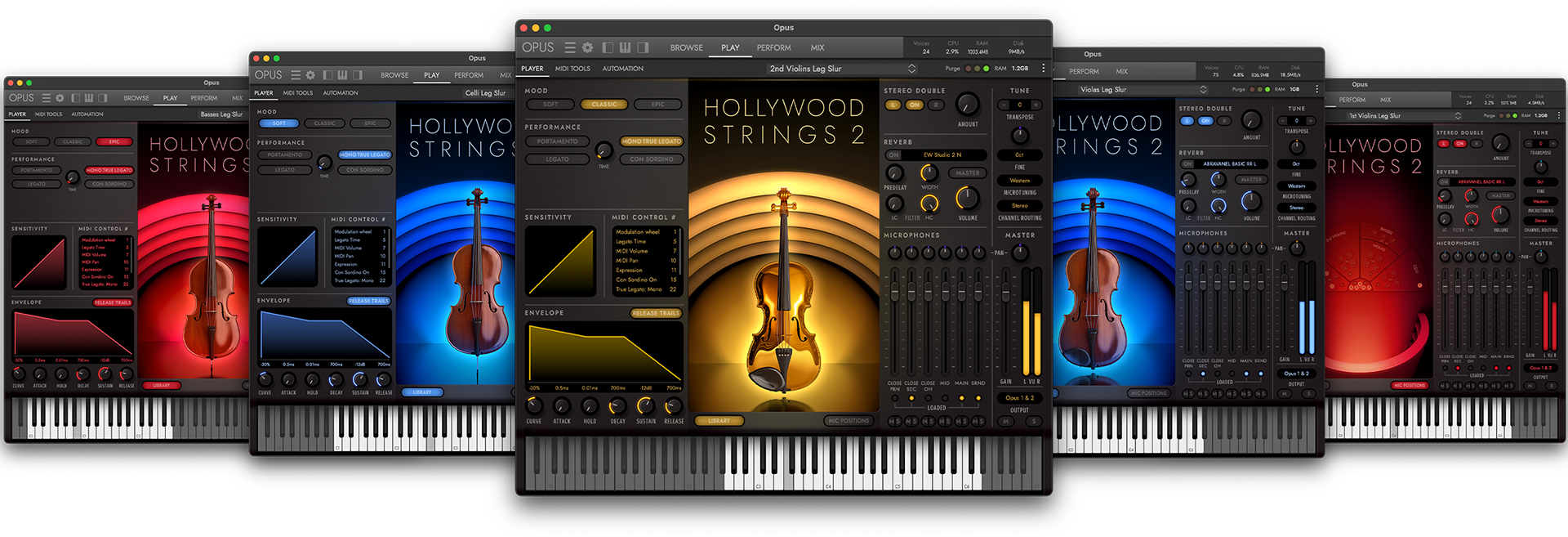Open the Opus 1 & 2 output dropdown
This screenshot has width=1568, height=537.
1020,398
